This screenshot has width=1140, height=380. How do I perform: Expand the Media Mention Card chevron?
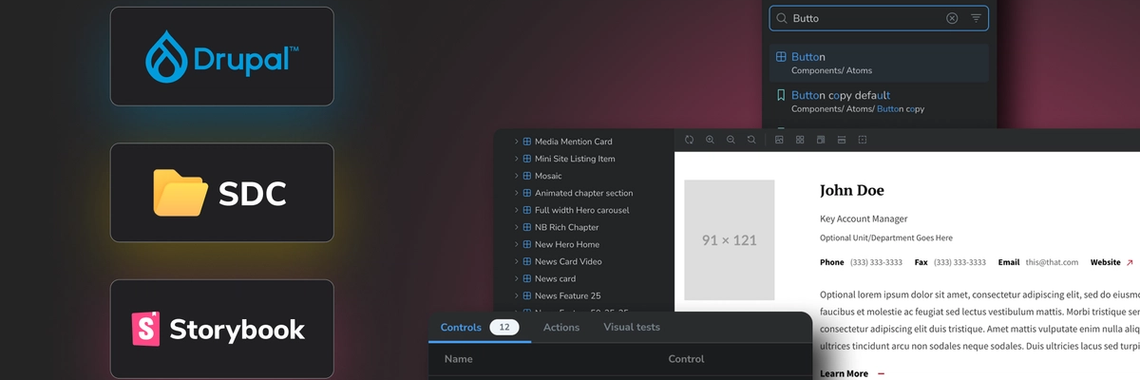pos(516,142)
